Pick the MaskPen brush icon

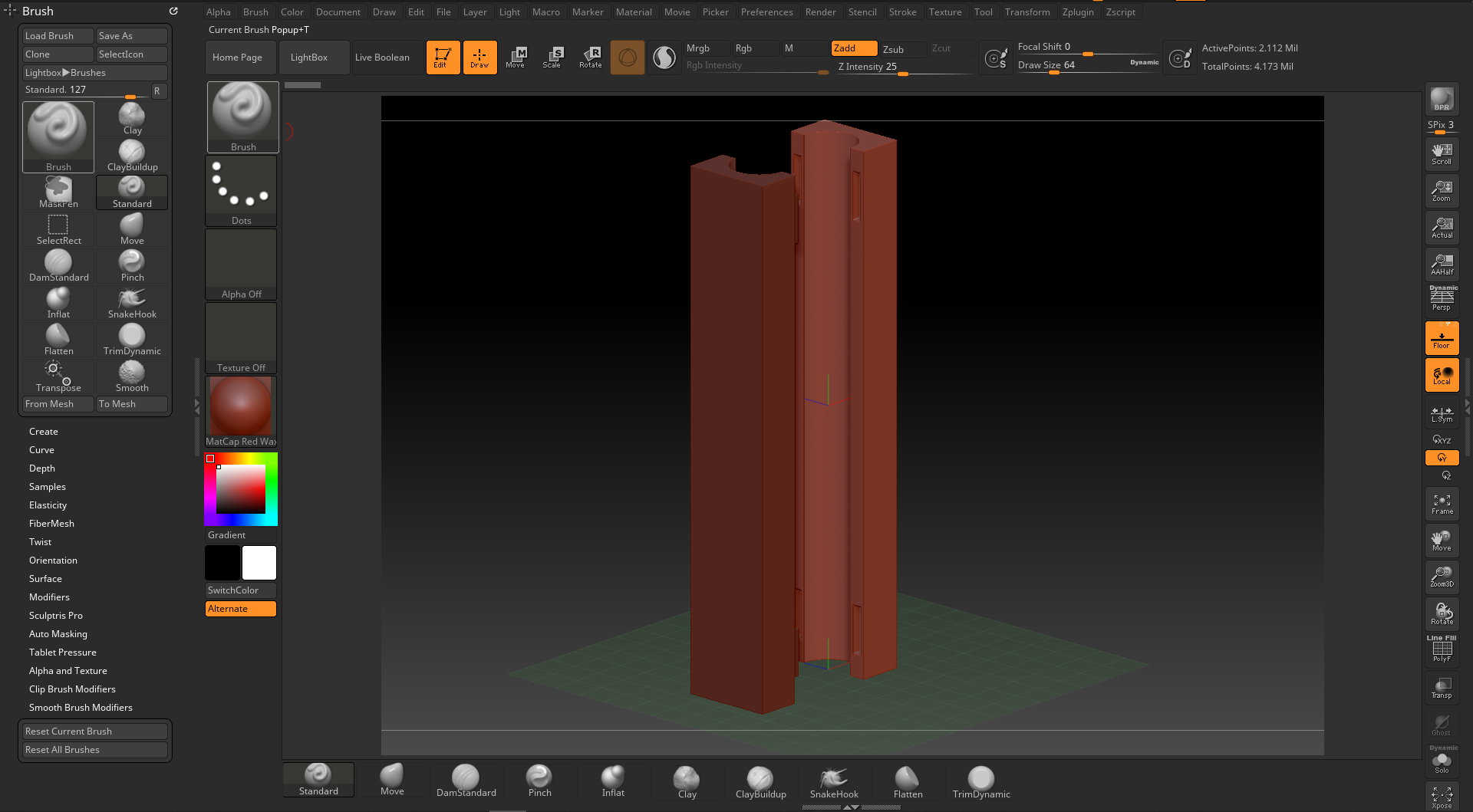pos(58,192)
